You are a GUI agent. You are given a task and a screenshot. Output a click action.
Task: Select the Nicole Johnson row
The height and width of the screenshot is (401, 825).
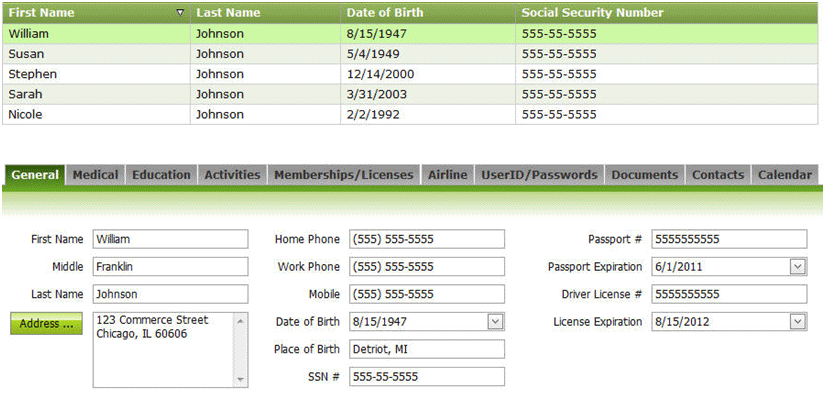click(x=100, y=114)
